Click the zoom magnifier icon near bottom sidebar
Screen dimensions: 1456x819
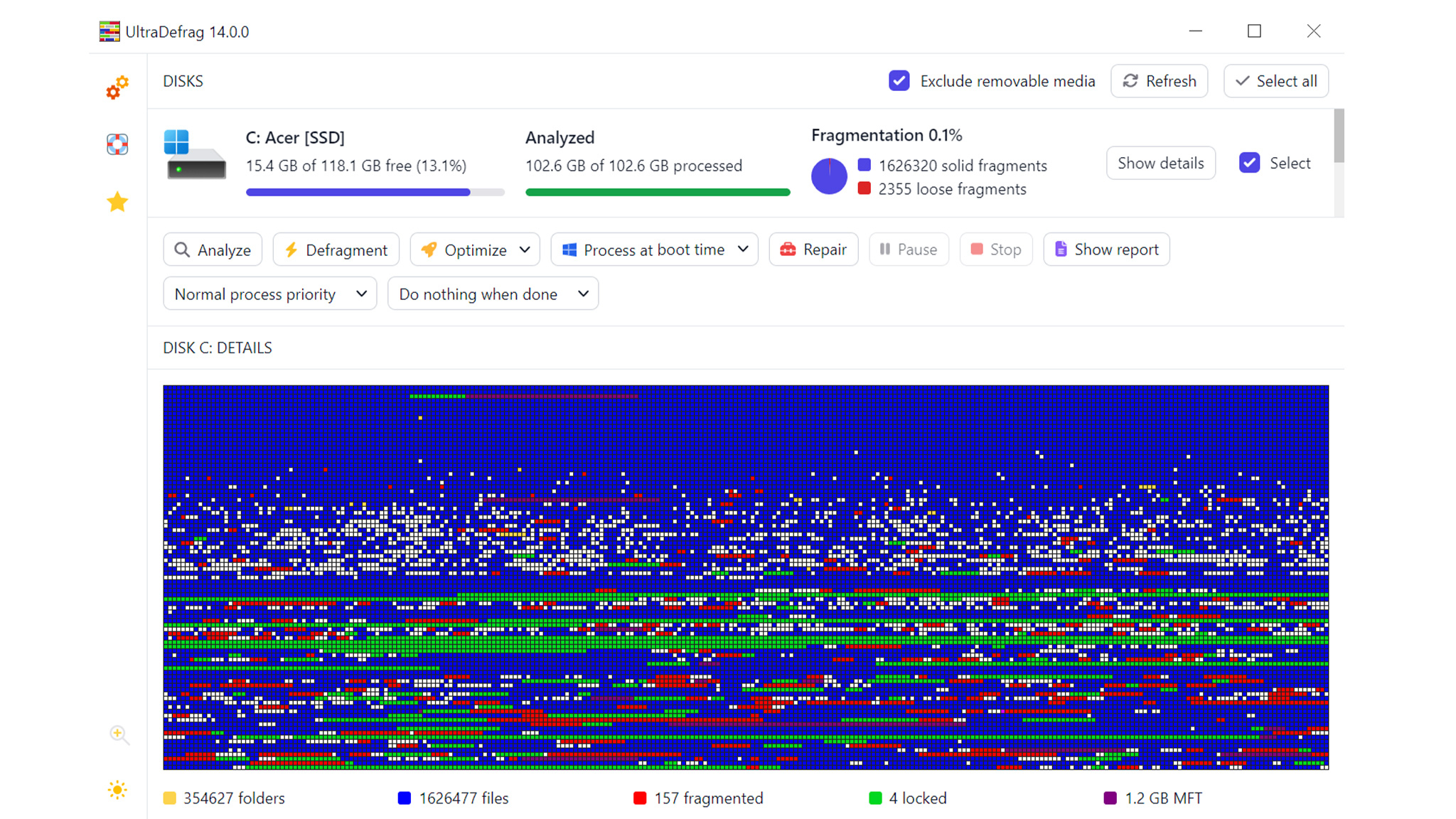pyautogui.click(x=118, y=735)
